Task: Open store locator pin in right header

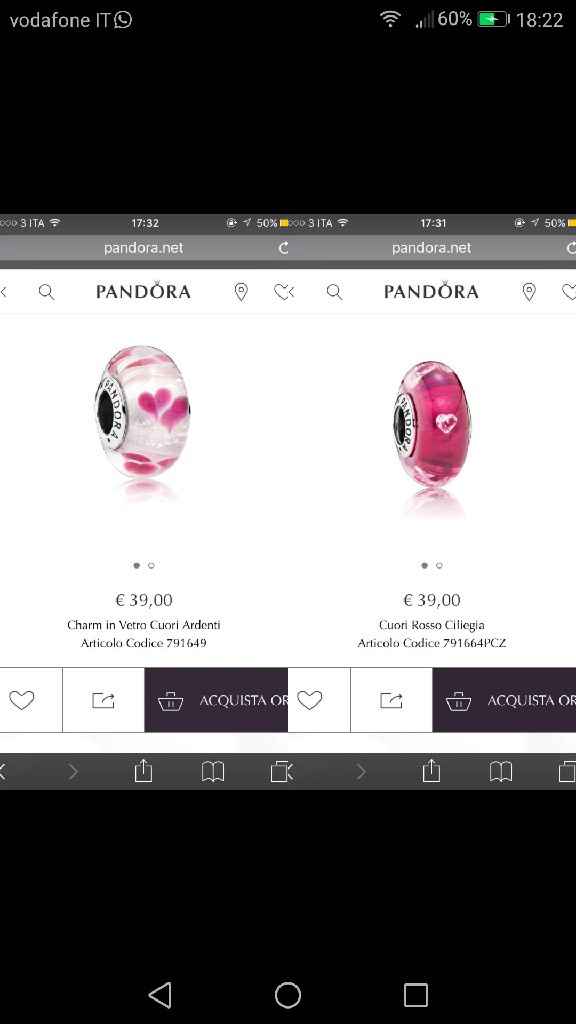Action: (529, 292)
